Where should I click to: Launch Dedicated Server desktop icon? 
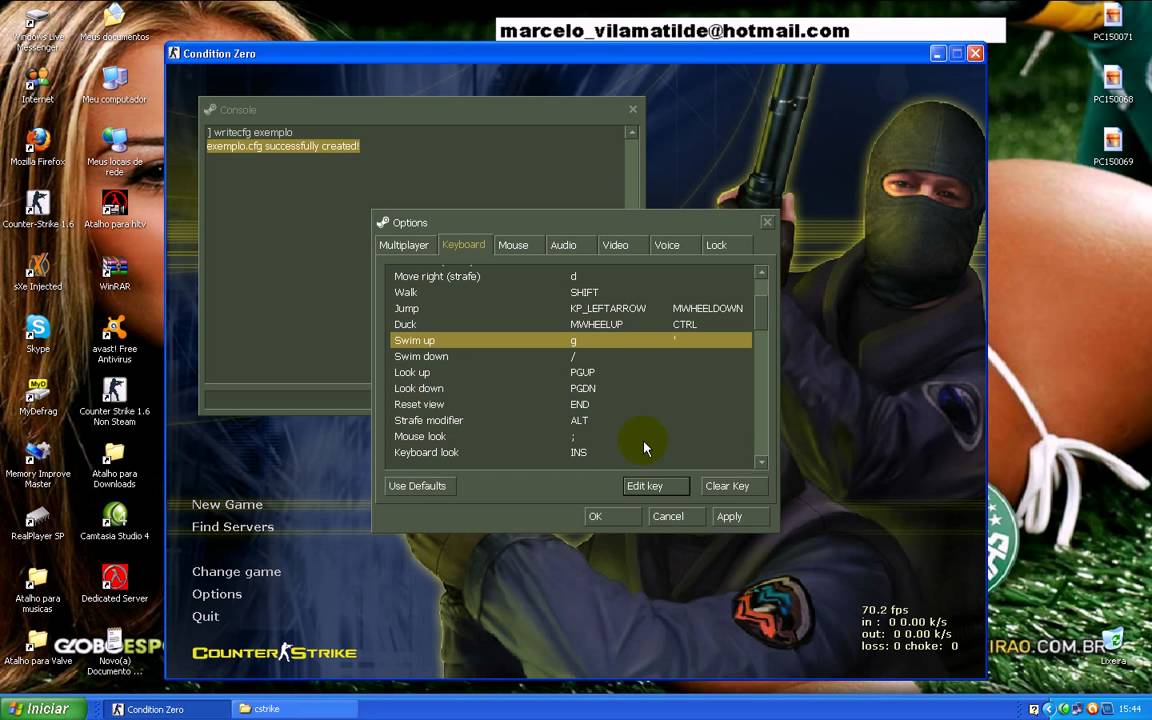[114, 584]
